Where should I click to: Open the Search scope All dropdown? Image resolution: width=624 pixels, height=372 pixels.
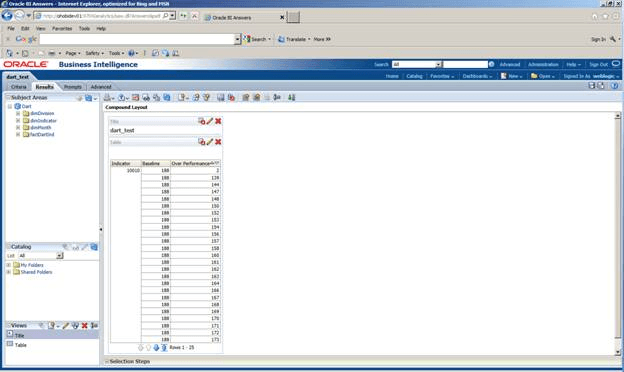click(x=438, y=64)
